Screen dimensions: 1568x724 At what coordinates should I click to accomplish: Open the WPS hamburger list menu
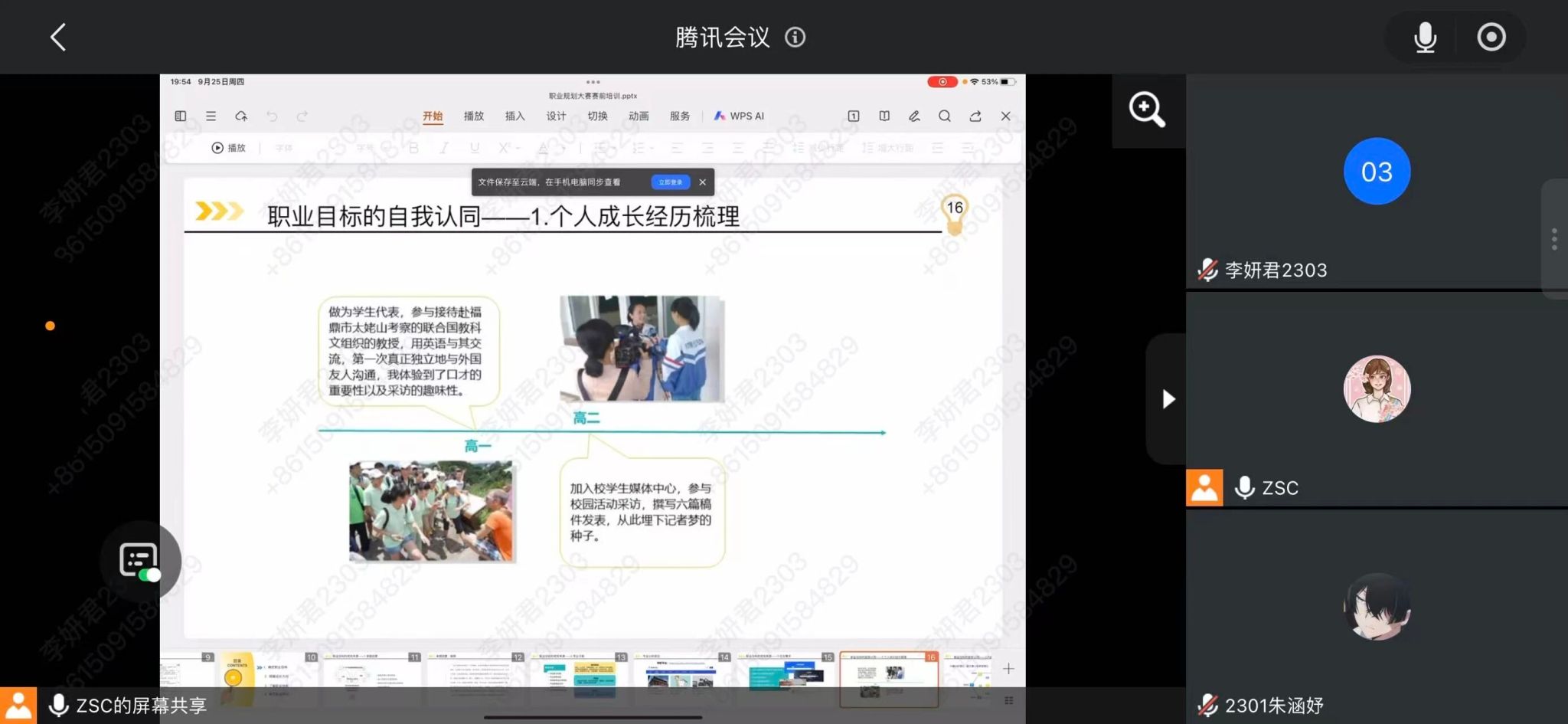pyautogui.click(x=211, y=116)
